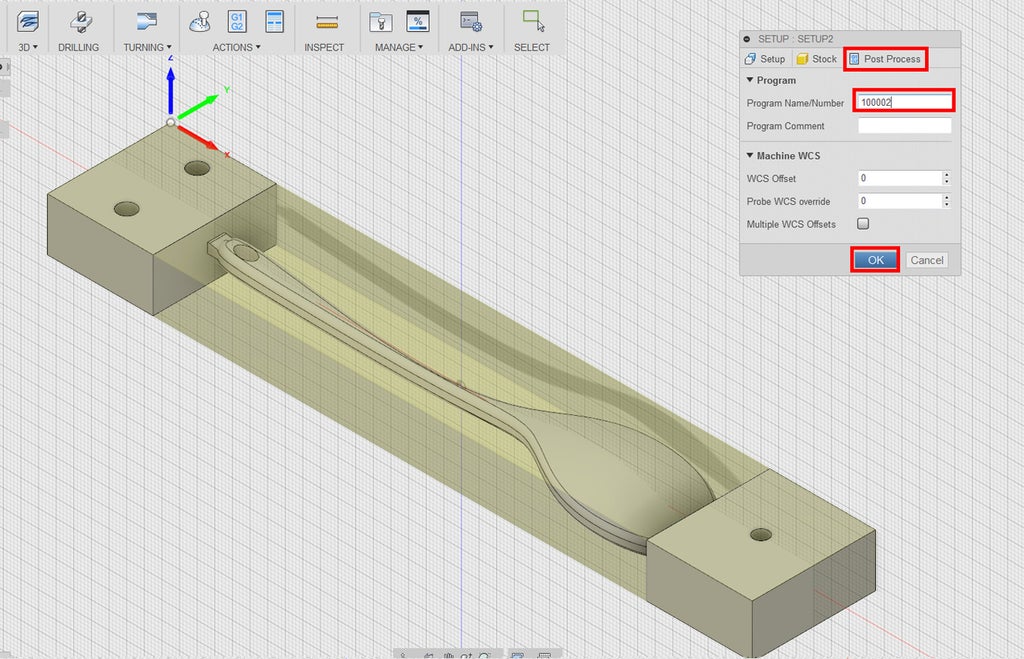Open the Setup Sheet icon in Actions
Image resolution: width=1024 pixels, height=659 pixels.
275,22
